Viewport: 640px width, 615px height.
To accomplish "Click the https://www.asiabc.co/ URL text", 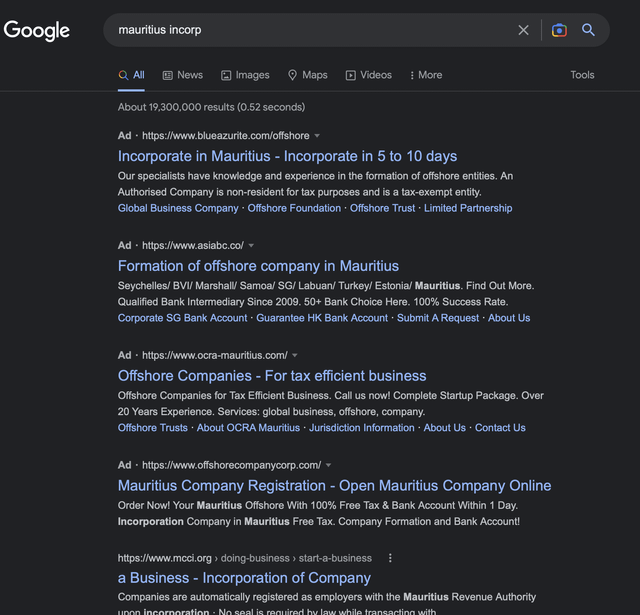I will pos(193,246).
